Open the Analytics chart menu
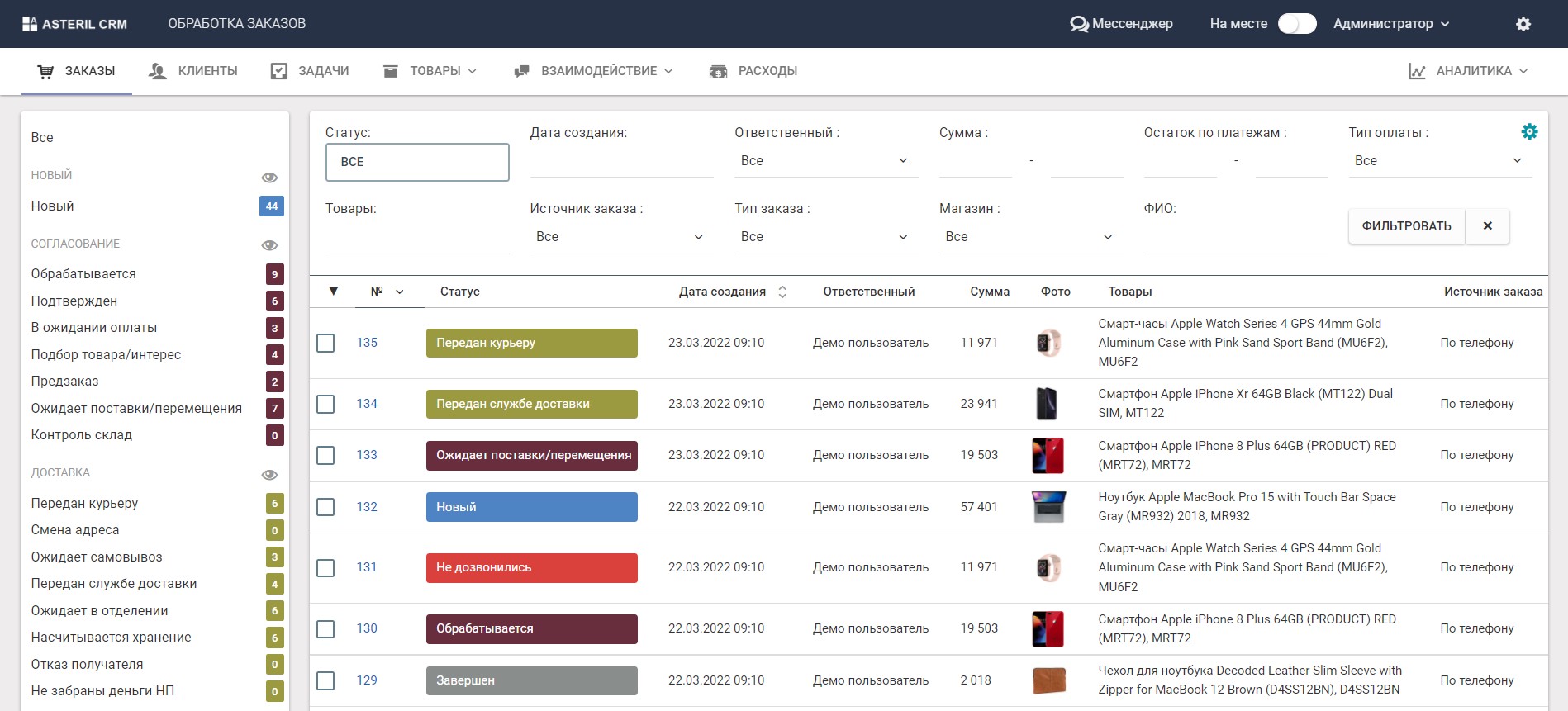1568x711 pixels. click(x=1468, y=71)
